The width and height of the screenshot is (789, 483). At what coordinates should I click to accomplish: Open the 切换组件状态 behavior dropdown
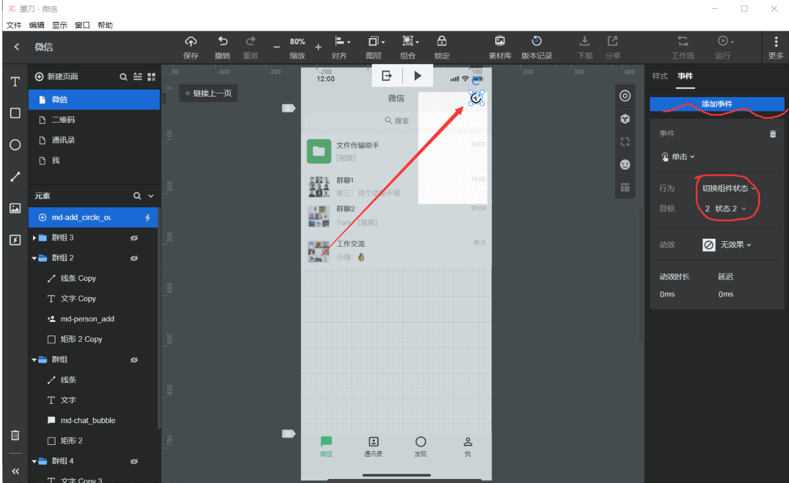coord(729,188)
